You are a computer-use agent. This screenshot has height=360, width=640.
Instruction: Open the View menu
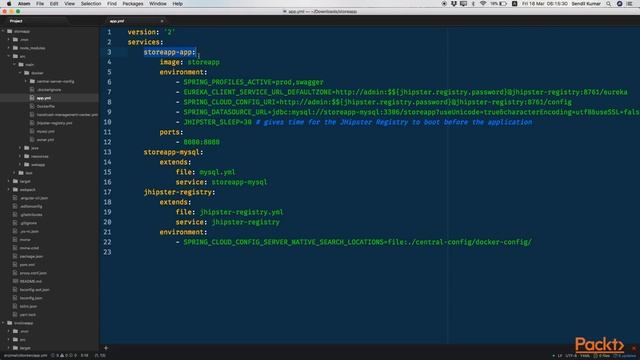click(69, 4)
